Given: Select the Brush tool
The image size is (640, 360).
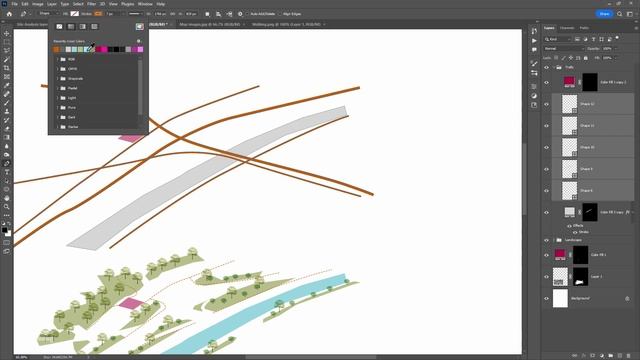Looking at the screenshot, I should (x=7, y=102).
